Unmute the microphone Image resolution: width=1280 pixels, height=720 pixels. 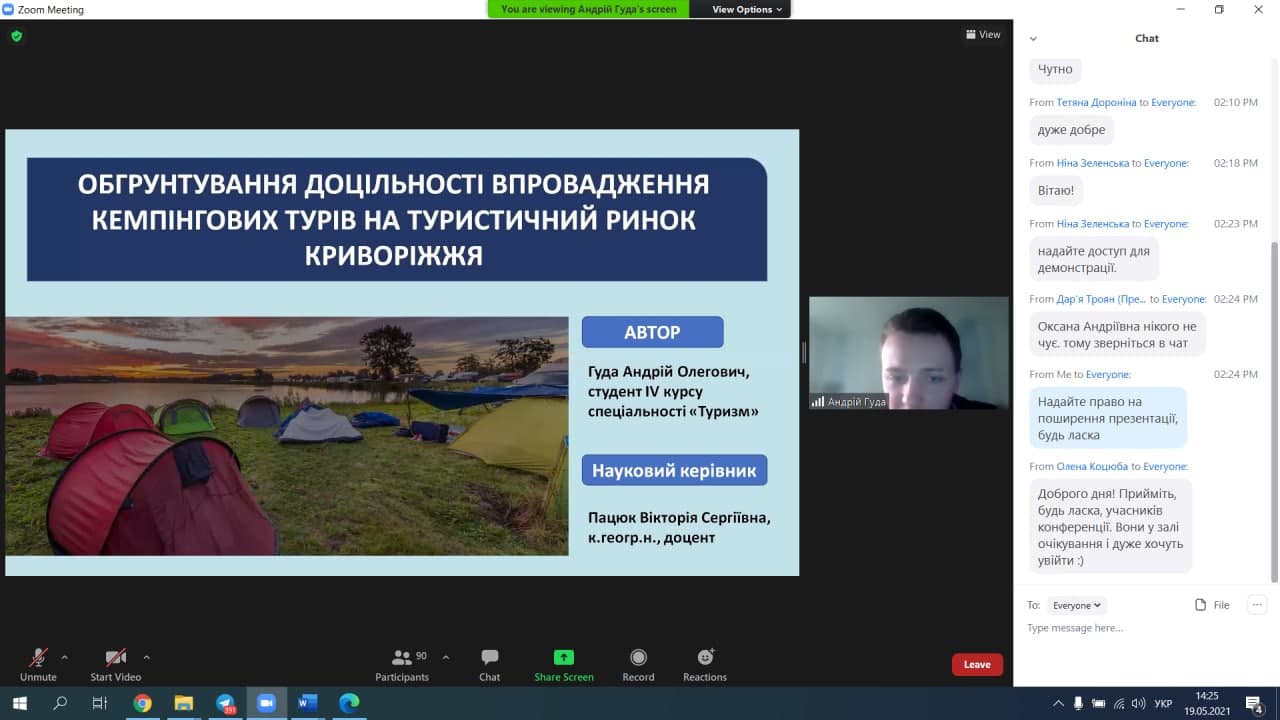38,664
